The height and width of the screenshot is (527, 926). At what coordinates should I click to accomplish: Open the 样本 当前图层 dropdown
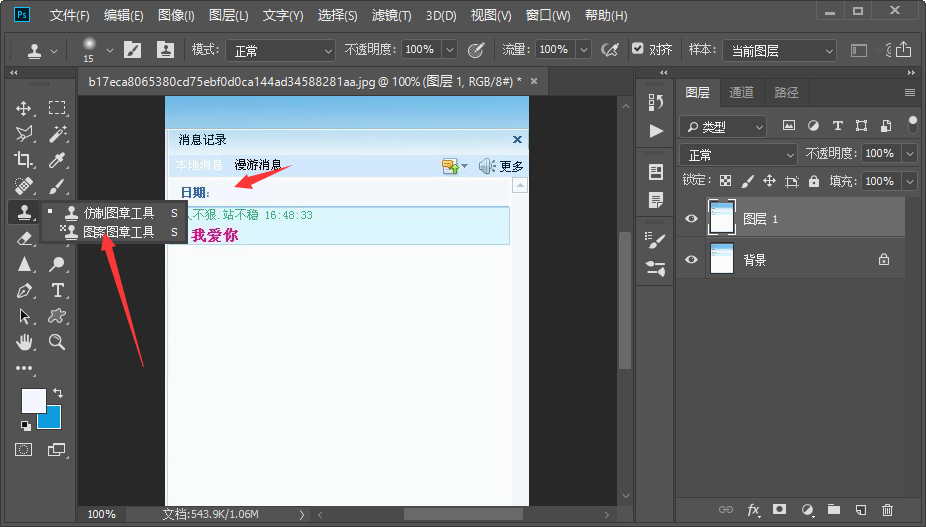pyautogui.click(x=780, y=51)
